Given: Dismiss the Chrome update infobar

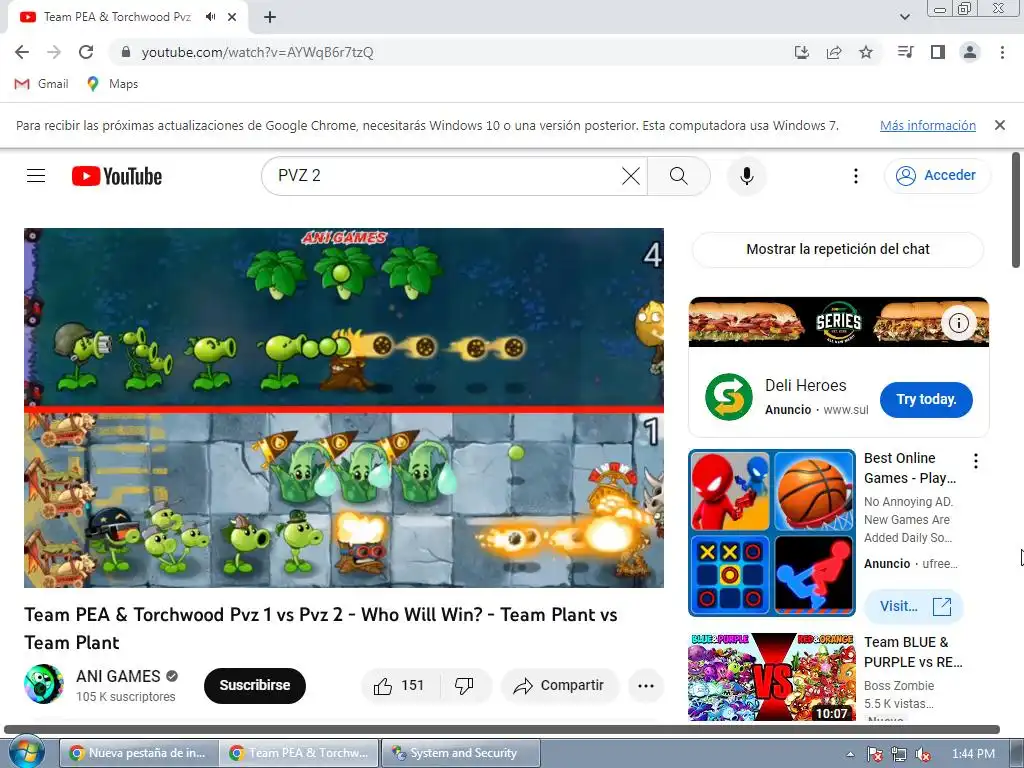Looking at the screenshot, I should pos(1000,125).
